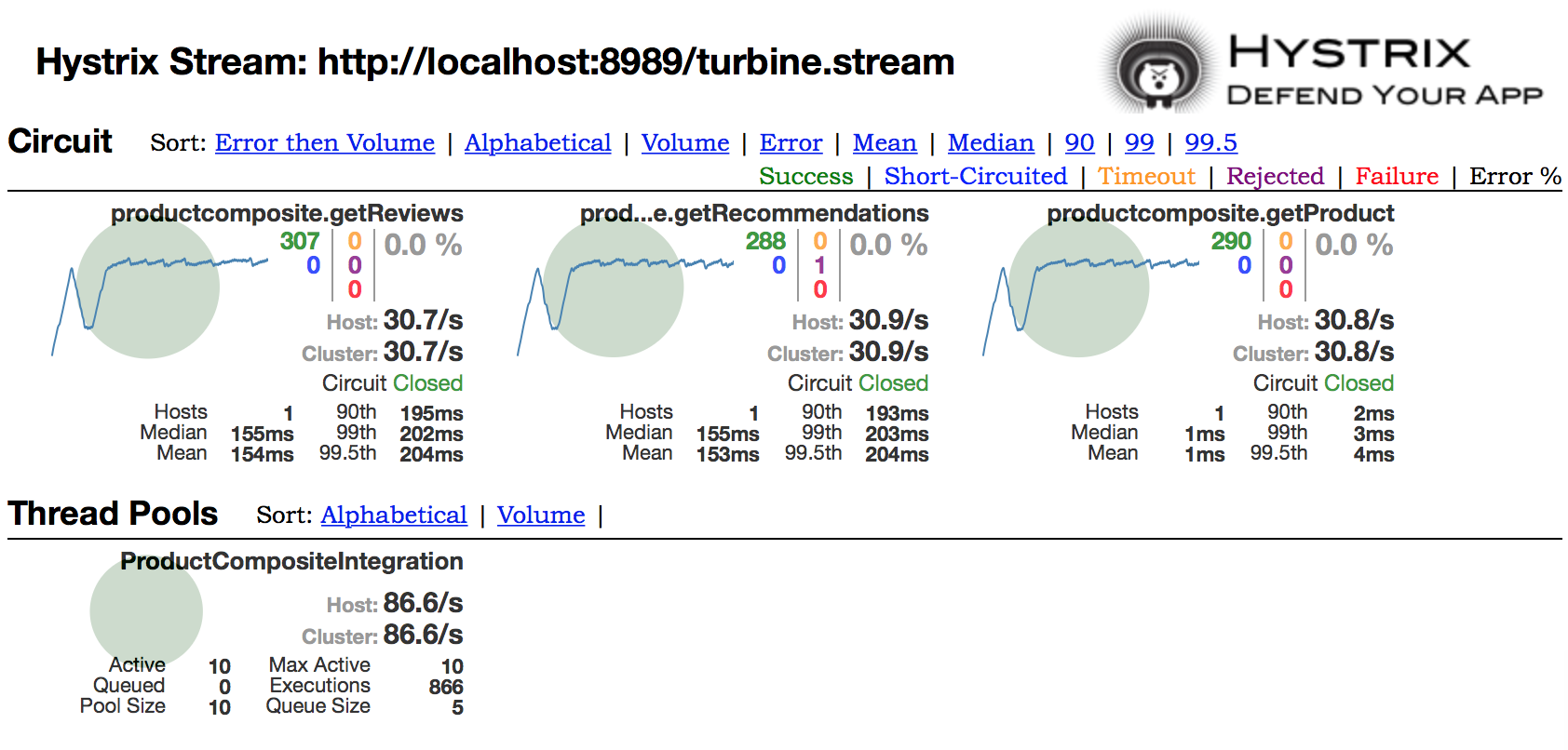Screen dimensions: 1568x750
Task: Click thread pool host rate 86.6/s
Action: click(x=424, y=603)
